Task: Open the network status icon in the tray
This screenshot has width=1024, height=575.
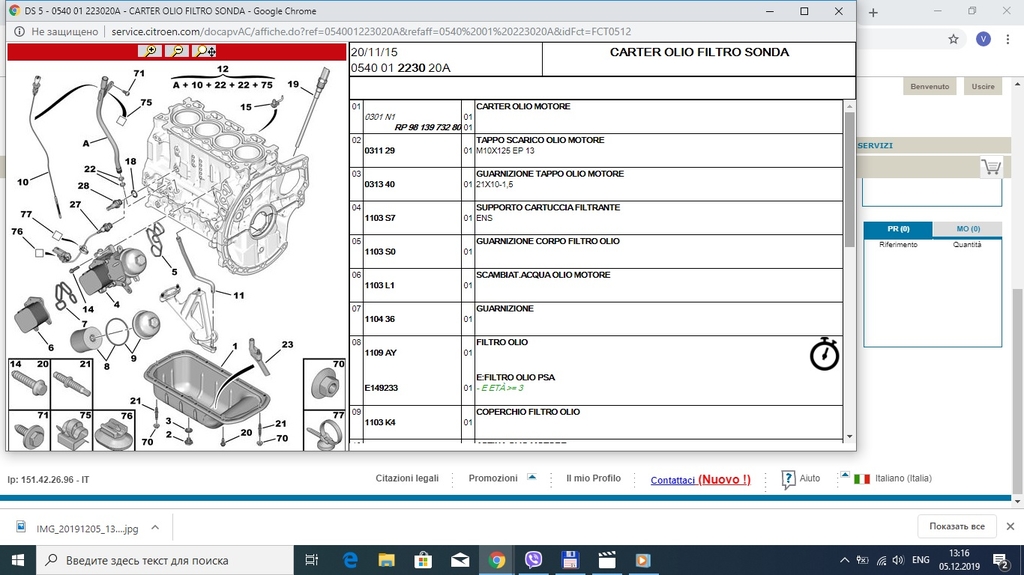Action: click(881, 560)
